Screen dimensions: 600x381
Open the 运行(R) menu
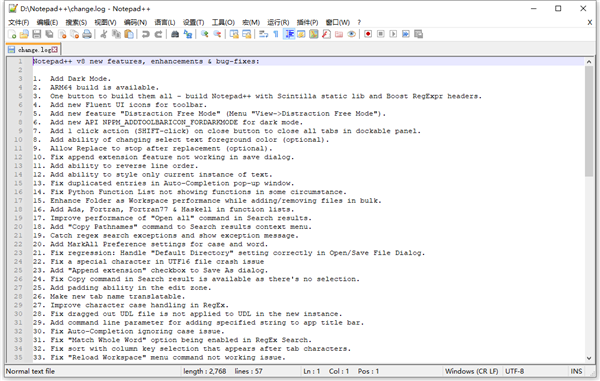(278, 23)
